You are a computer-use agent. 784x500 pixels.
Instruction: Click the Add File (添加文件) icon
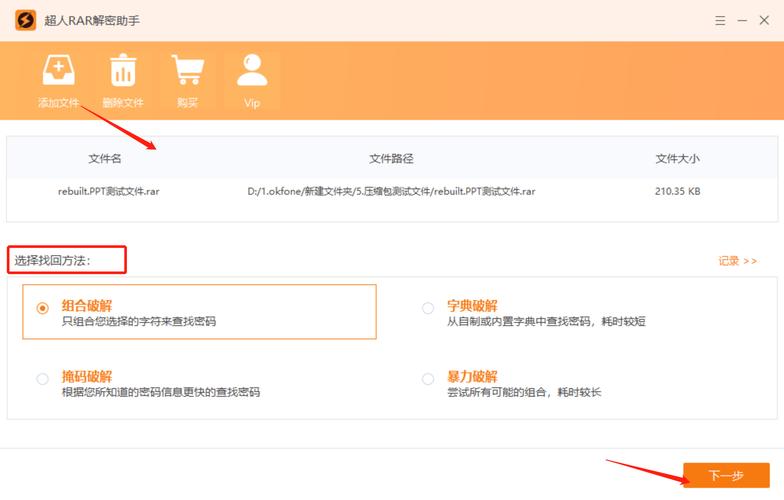click(x=58, y=70)
